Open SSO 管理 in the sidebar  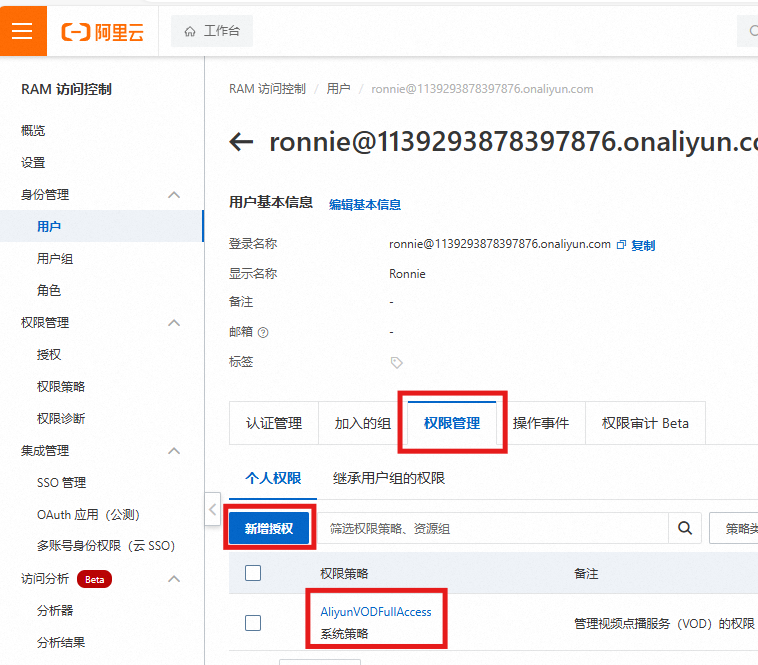[61, 482]
